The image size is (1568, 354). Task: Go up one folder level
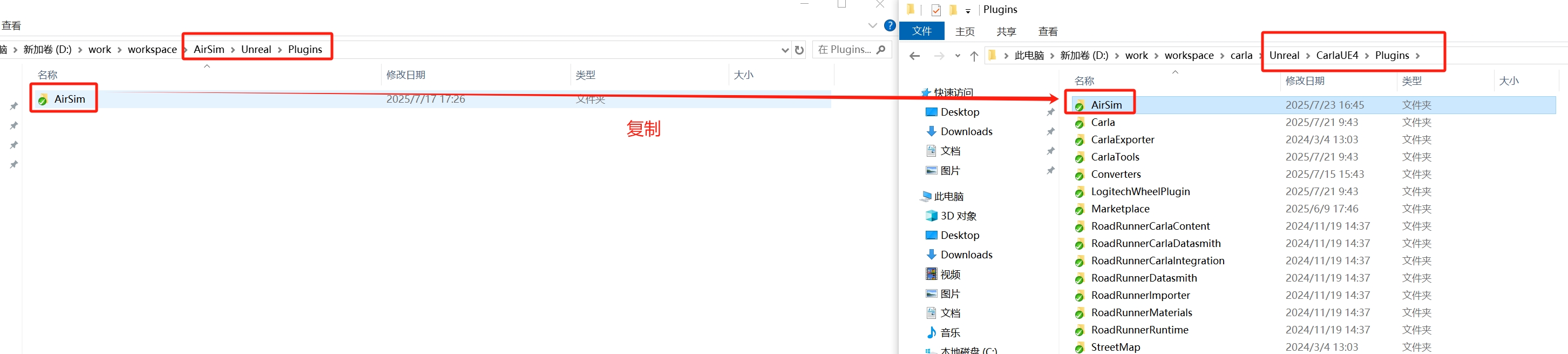974,56
